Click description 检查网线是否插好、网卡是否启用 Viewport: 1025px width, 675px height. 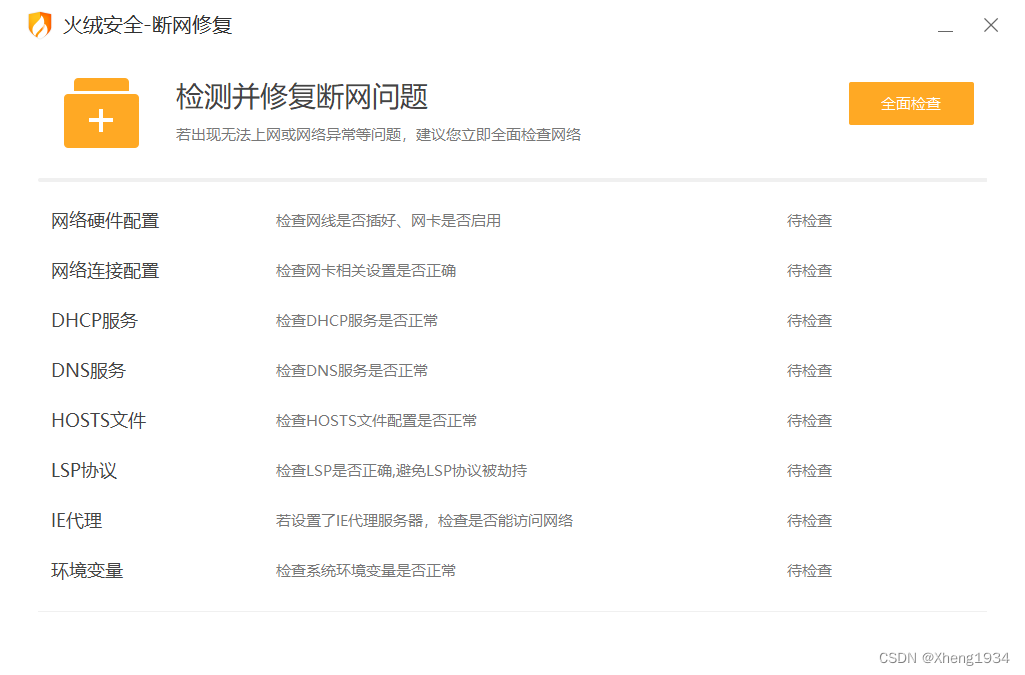click(388, 221)
